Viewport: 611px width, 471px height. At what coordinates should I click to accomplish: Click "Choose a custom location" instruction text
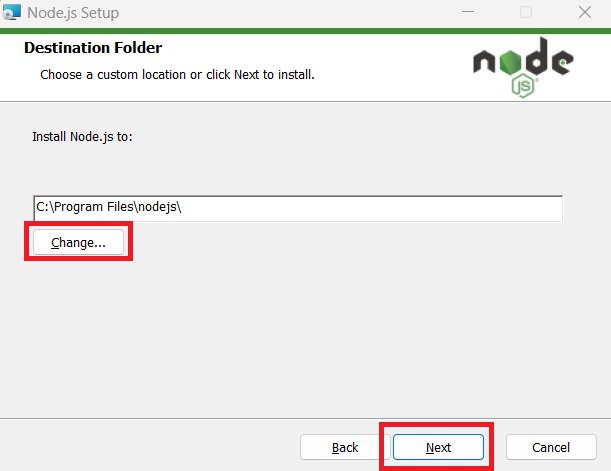click(177, 74)
